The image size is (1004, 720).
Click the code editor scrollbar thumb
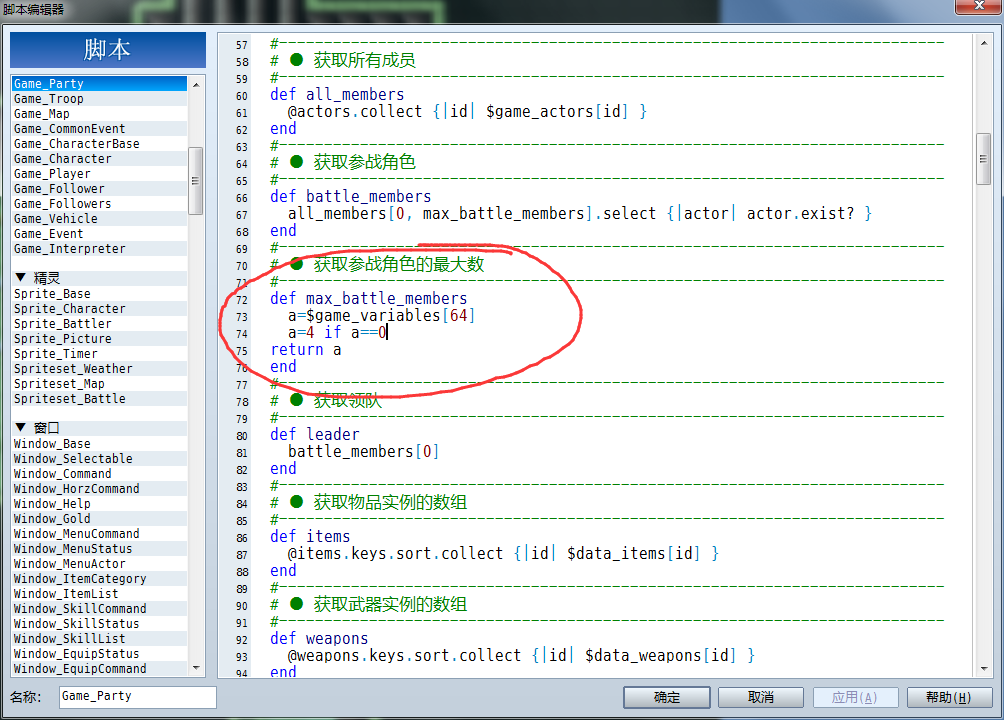point(984,159)
